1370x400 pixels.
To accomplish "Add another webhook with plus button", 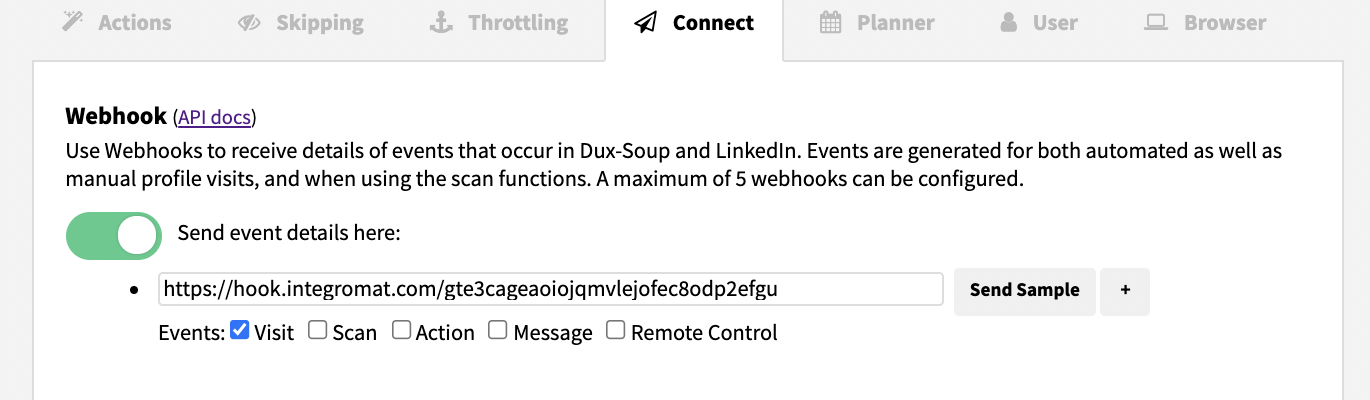I will (1125, 291).
